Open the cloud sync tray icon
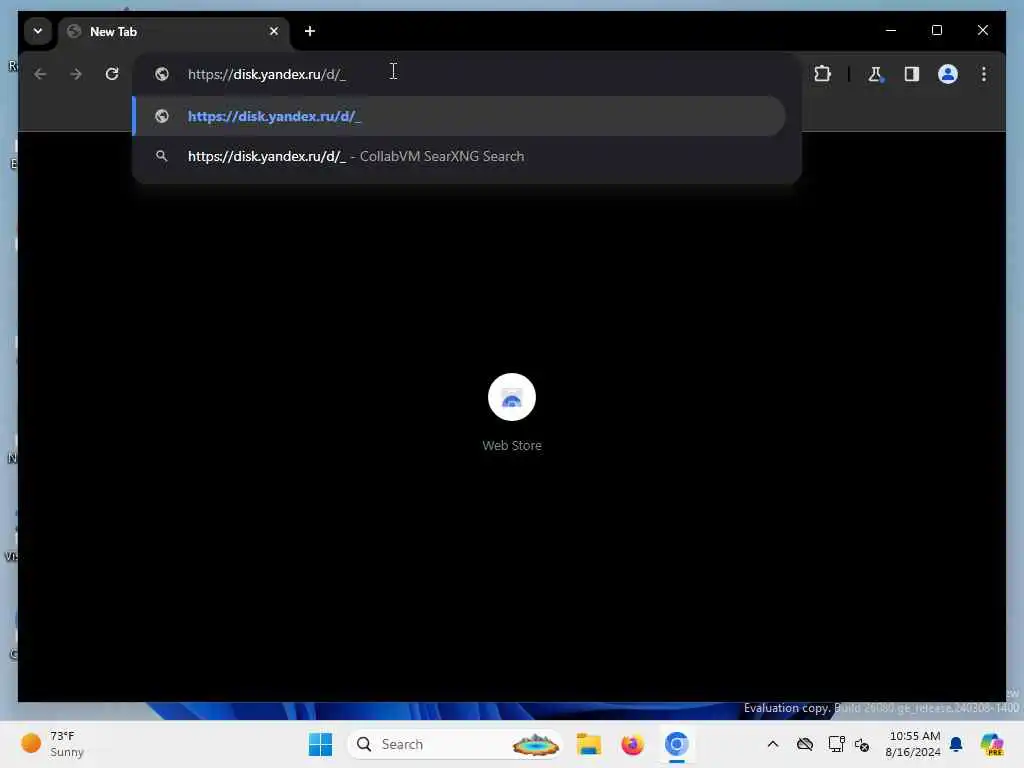Image resolution: width=1024 pixels, height=768 pixels. click(x=805, y=744)
